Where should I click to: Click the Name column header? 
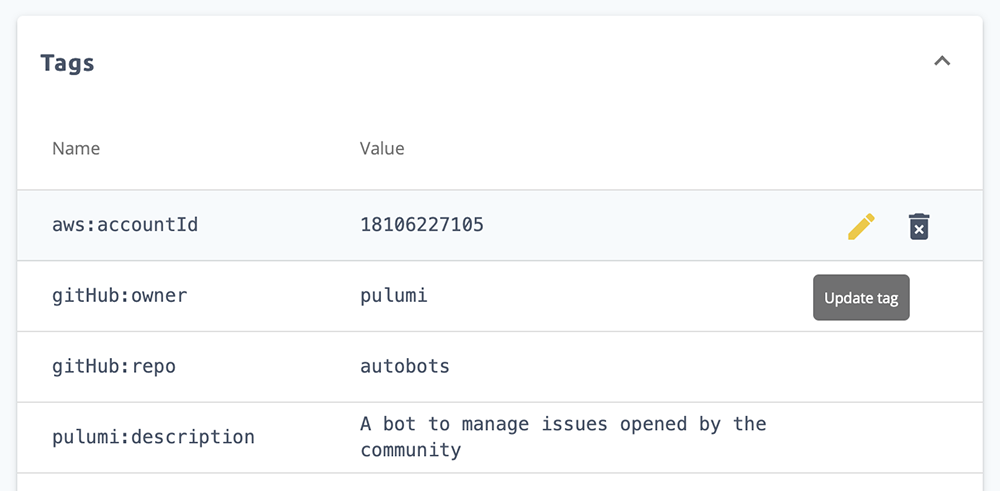(76, 148)
